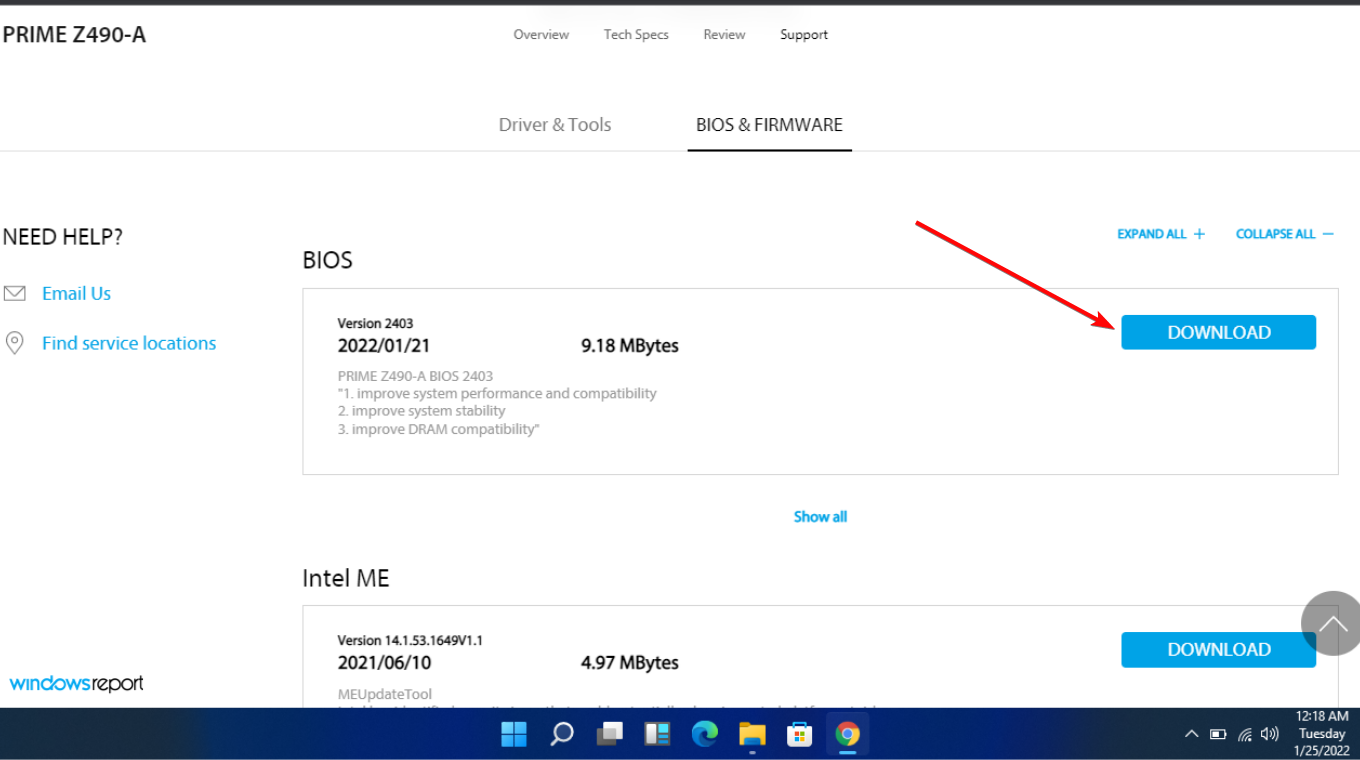
Task: Open Find service locations link
Action: [129, 343]
